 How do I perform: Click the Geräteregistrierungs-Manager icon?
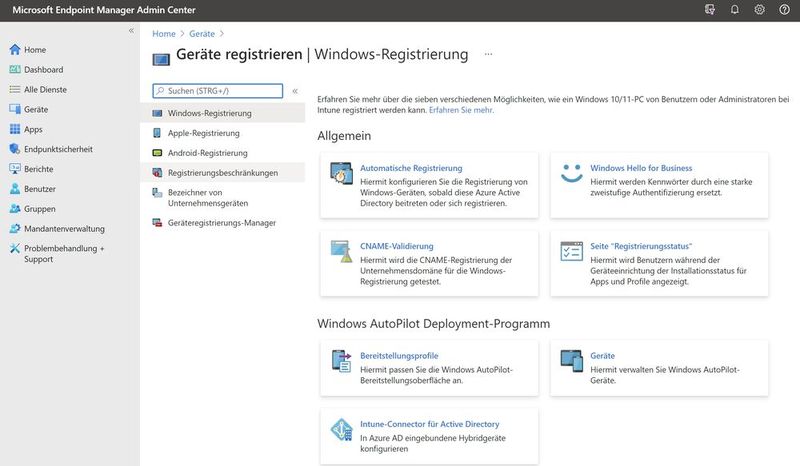[x=157, y=223]
